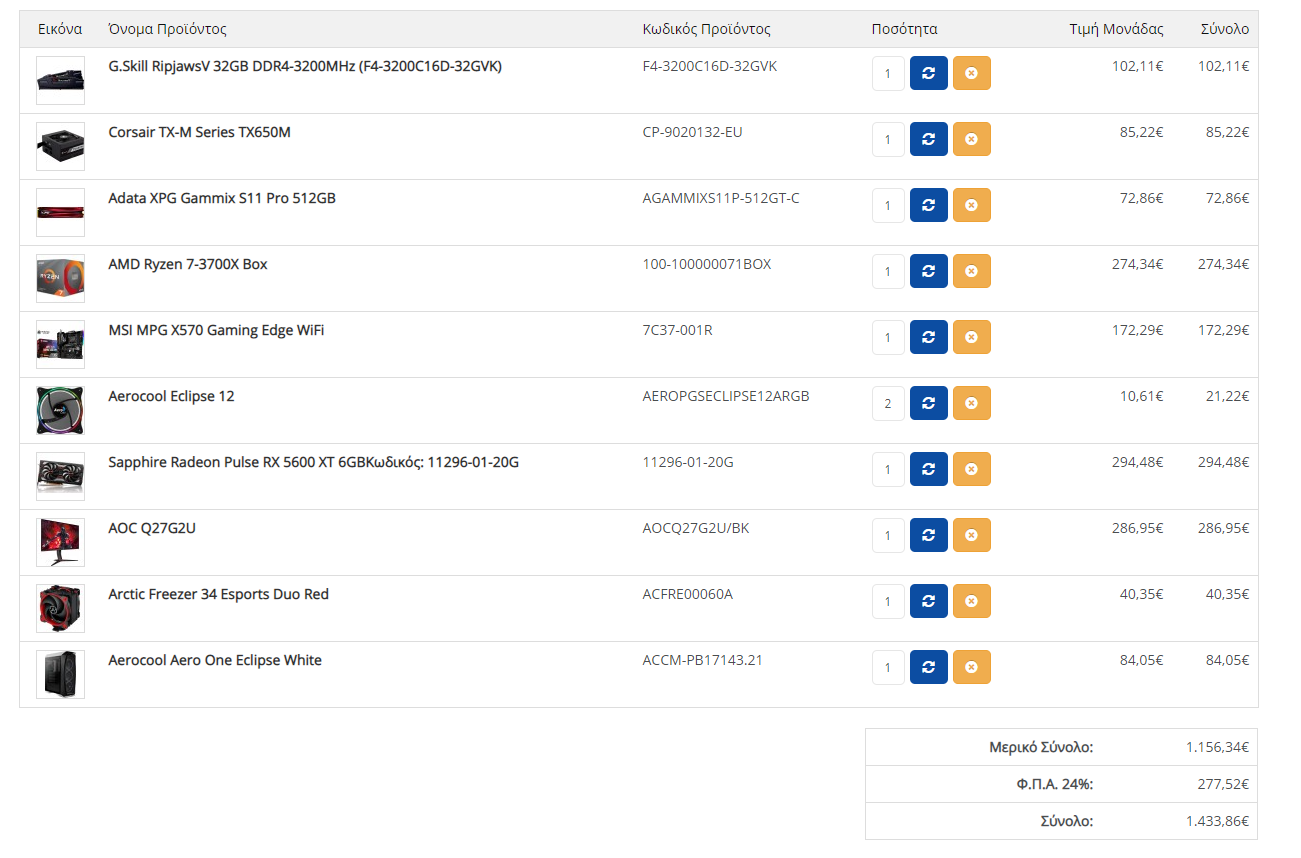Open G.Skill RipjawsV 32GB DDR4 product link
This screenshot has height=858, width=1301.
[x=305, y=66]
